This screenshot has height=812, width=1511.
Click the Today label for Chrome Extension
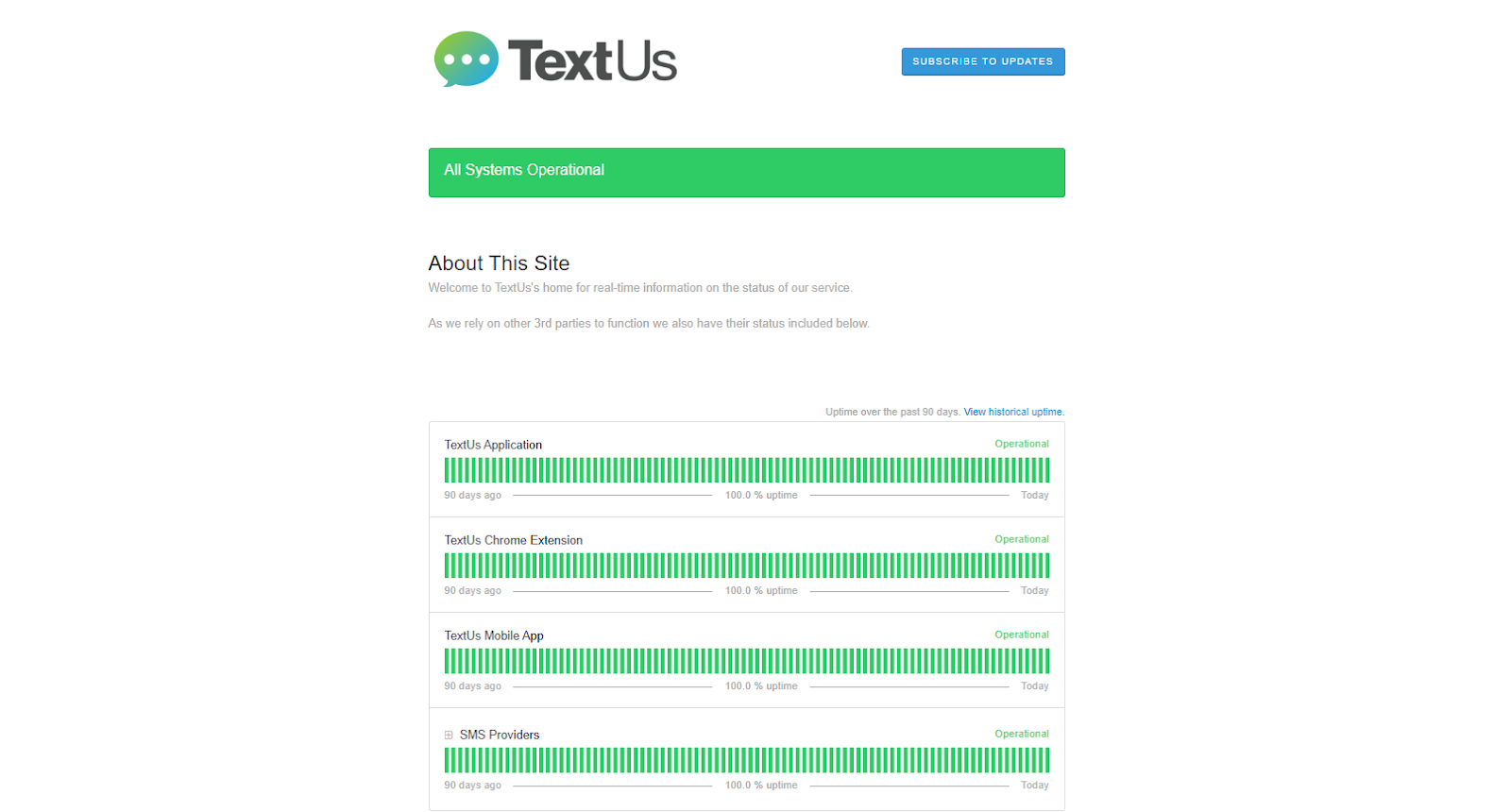point(1034,590)
